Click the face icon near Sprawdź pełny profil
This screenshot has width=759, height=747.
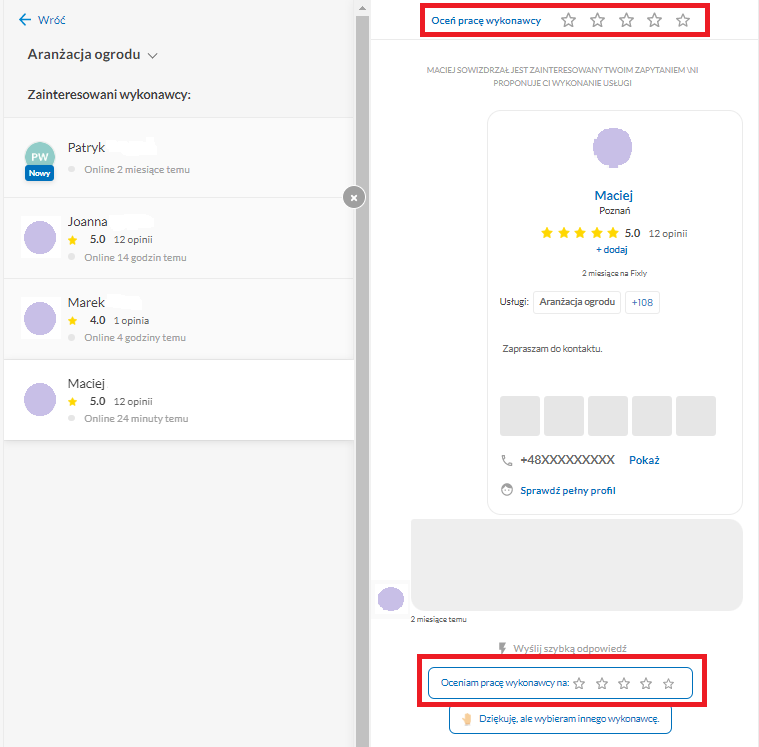(x=506, y=490)
